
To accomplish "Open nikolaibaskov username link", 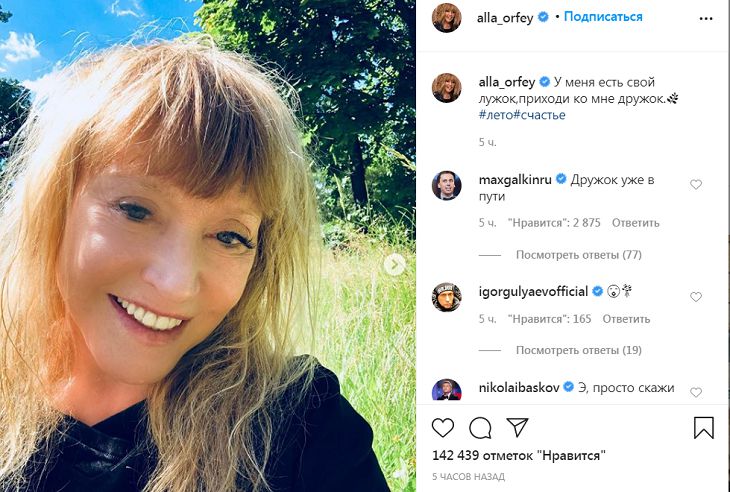I will (x=519, y=387).
